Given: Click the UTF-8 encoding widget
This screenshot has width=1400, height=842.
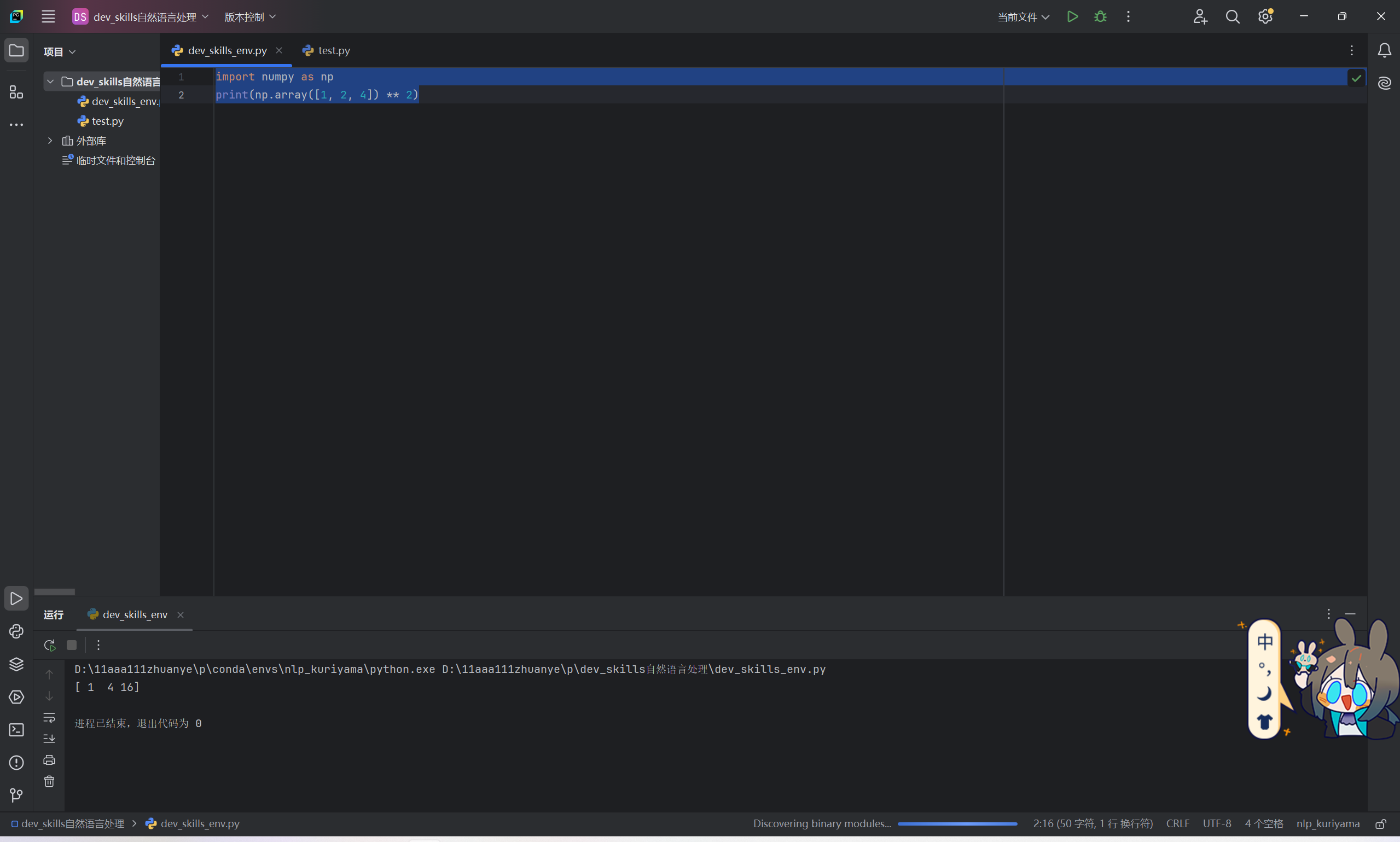Looking at the screenshot, I should pyautogui.click(x=1216, y=823).
